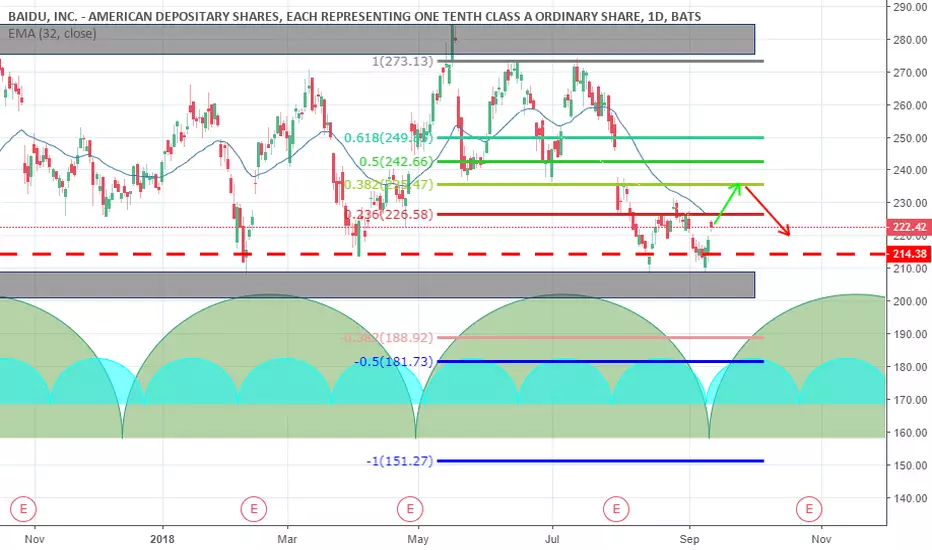
Task: Select the Fibonacci 0.382 green level label
Action: pyautogui.click(x=389, y=185)
